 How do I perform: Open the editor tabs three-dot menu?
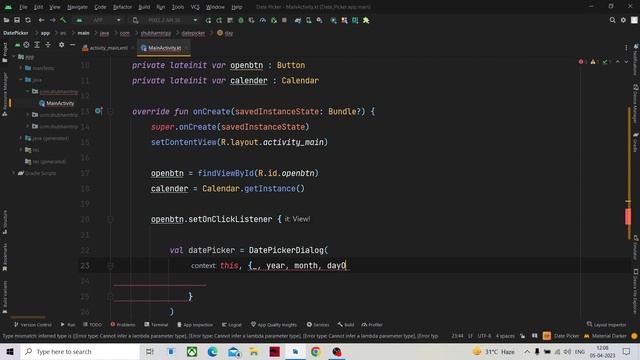[x=626, y=48]
